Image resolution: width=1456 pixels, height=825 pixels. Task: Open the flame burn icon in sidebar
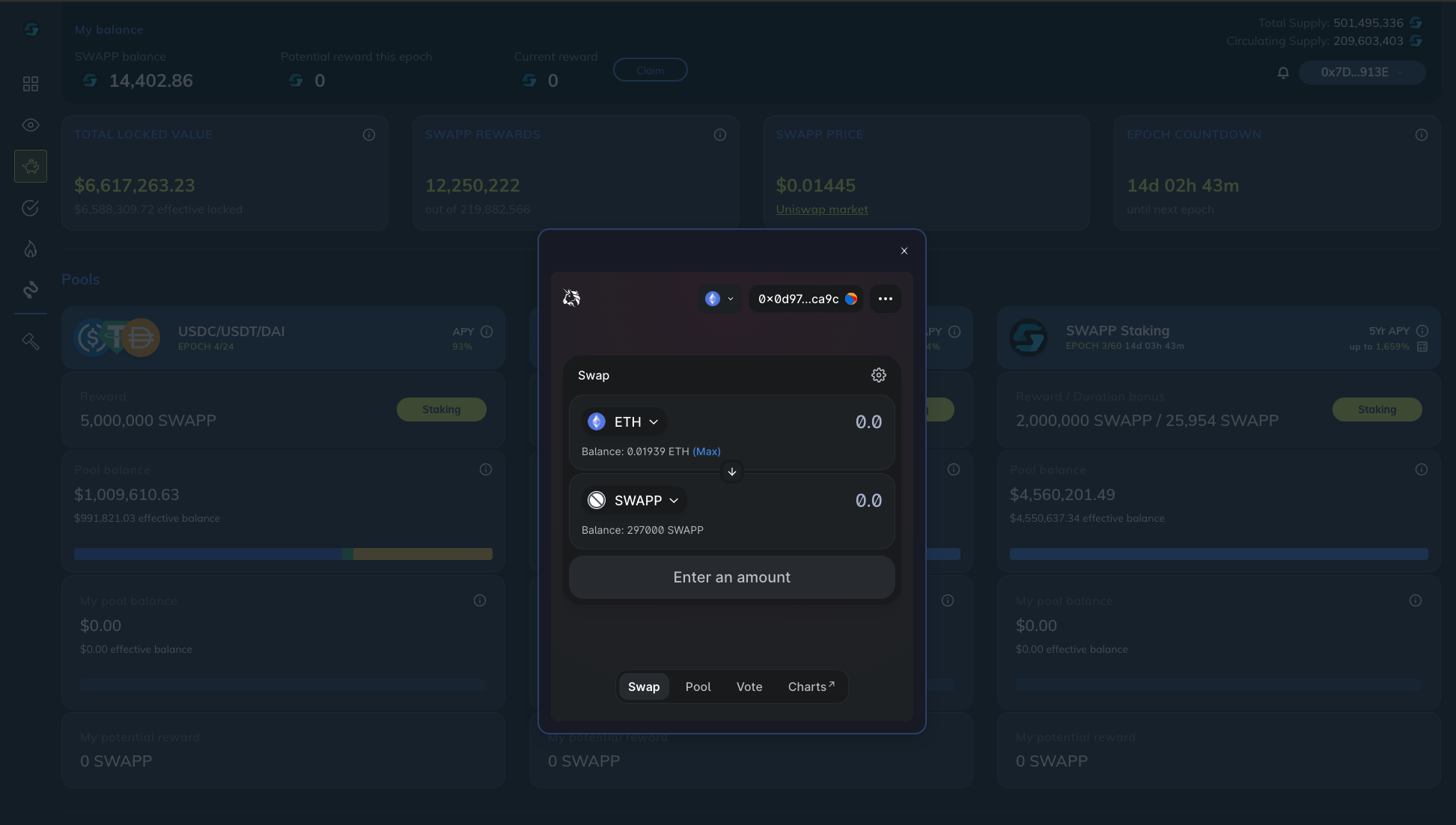point(31,249)
